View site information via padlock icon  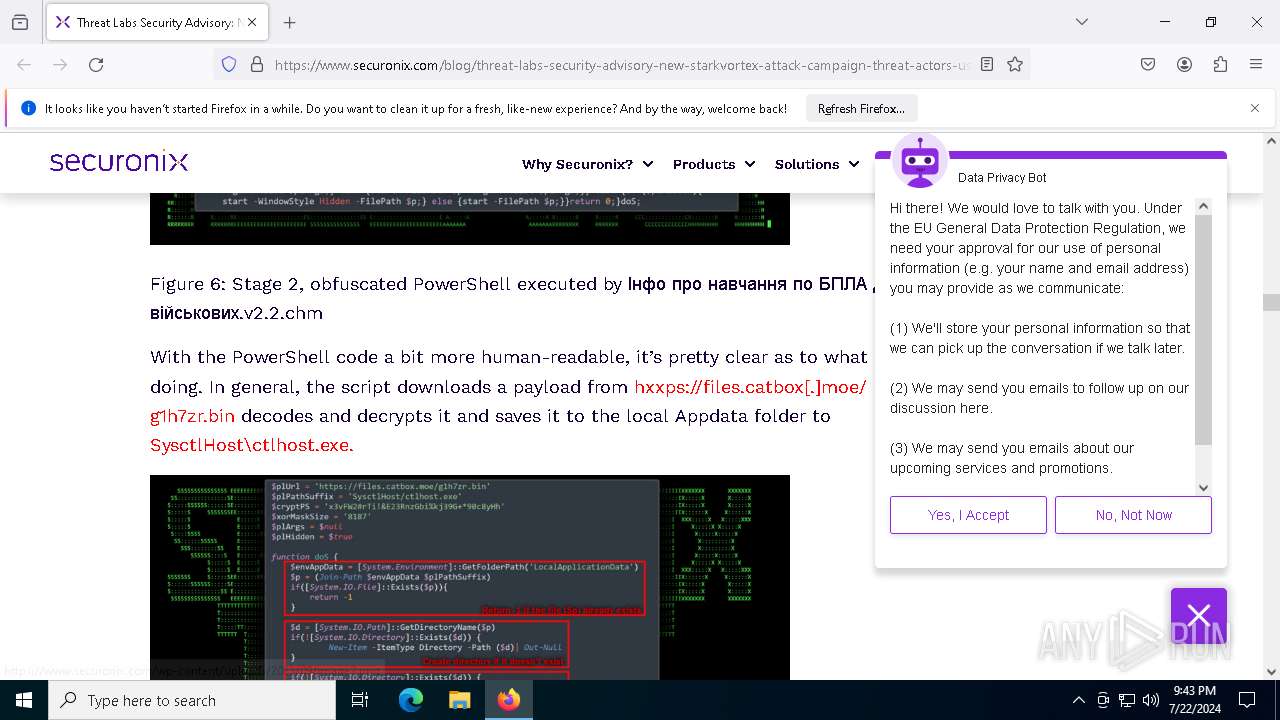tap(257, 64)
